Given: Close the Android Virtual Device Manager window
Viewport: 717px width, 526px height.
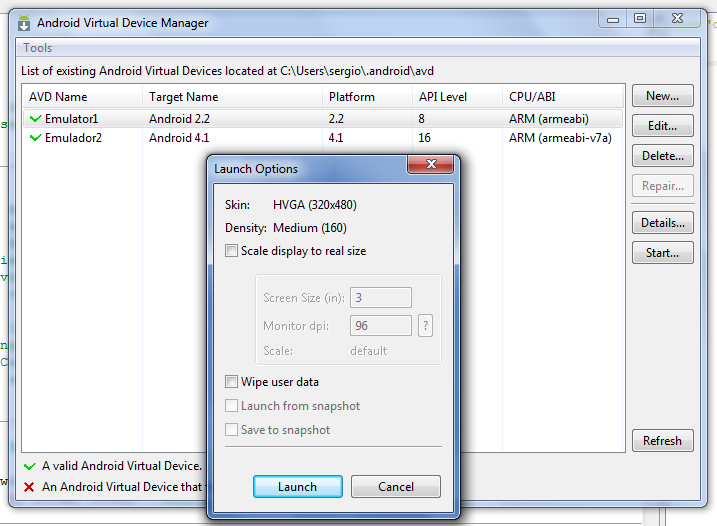Looking at the screenshot, I should click(x=677, y=19).
